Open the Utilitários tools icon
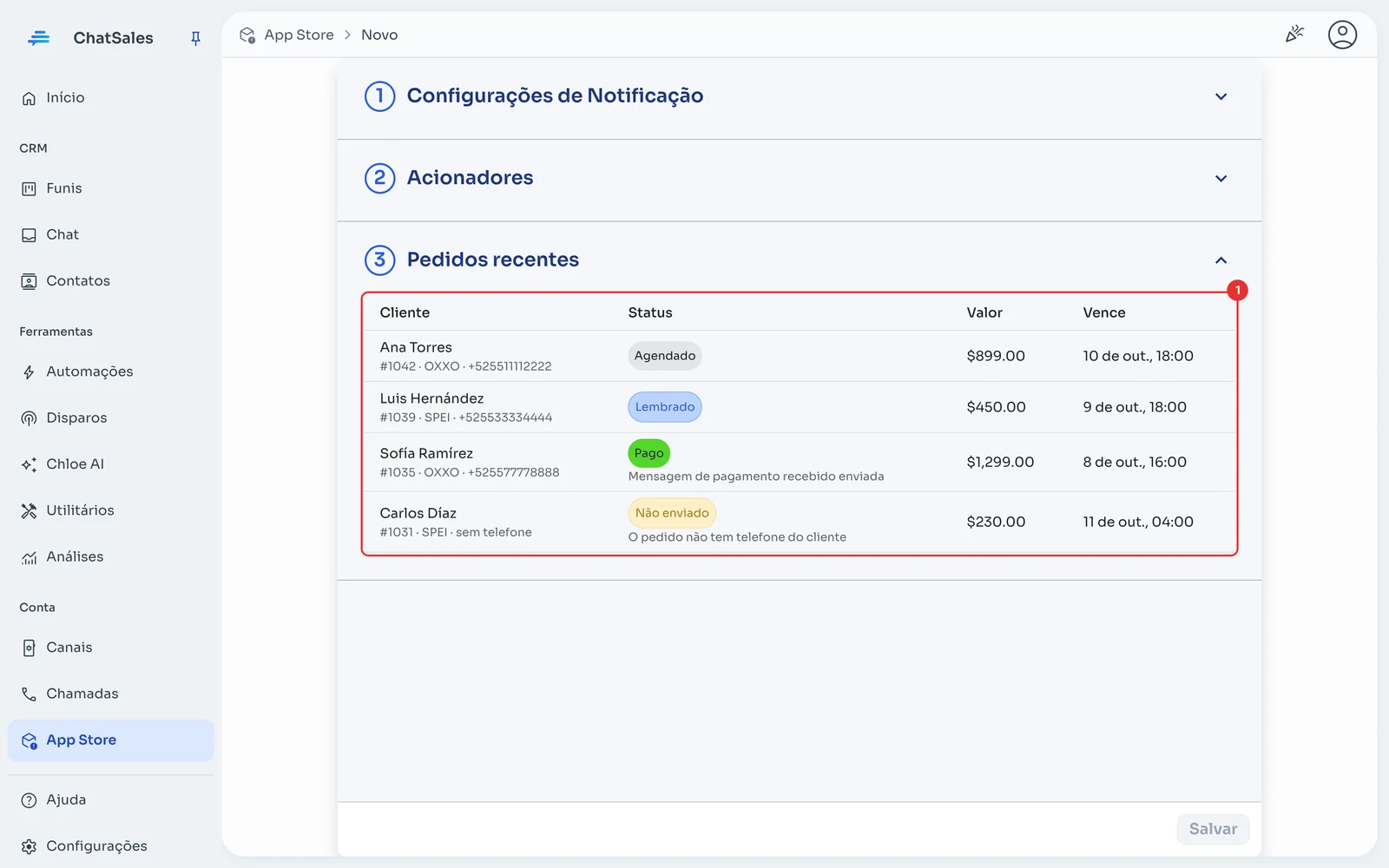 click(29, 511)
